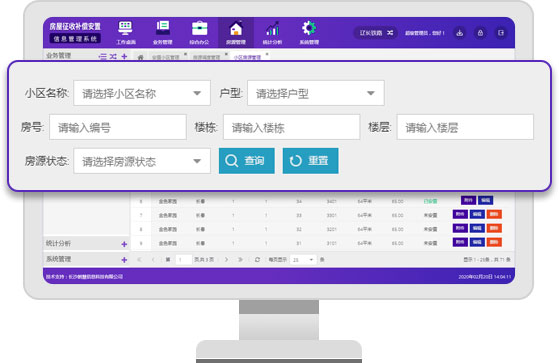Expand the 统计分析 sidebar section
The width and height of the screenshot is (559, 363).
(124, 244)
